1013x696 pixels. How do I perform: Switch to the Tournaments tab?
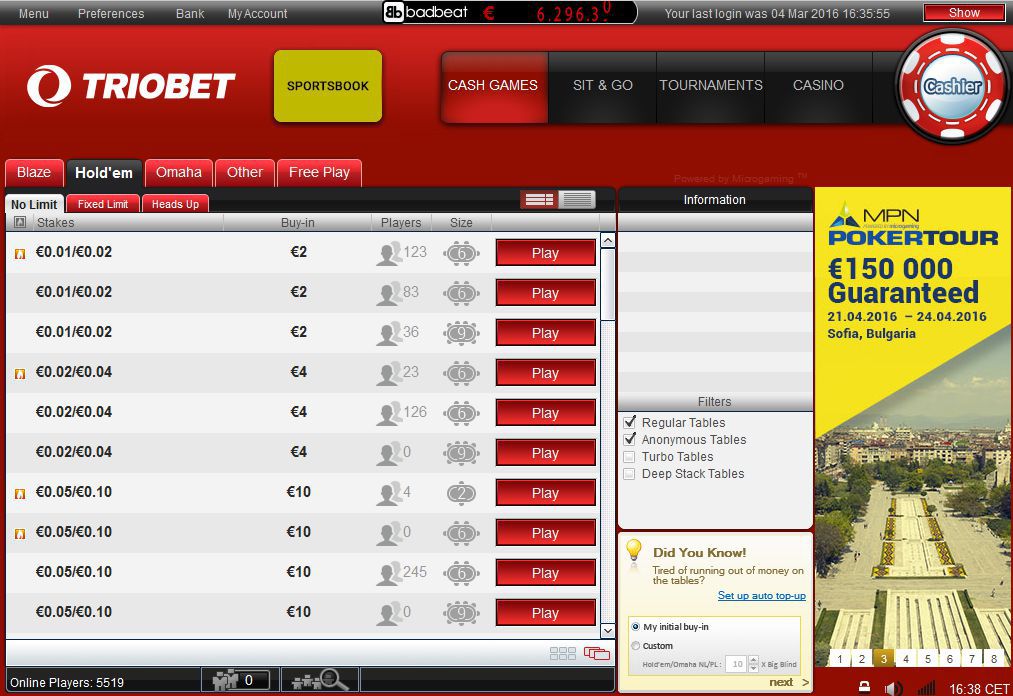coord(711,86)
